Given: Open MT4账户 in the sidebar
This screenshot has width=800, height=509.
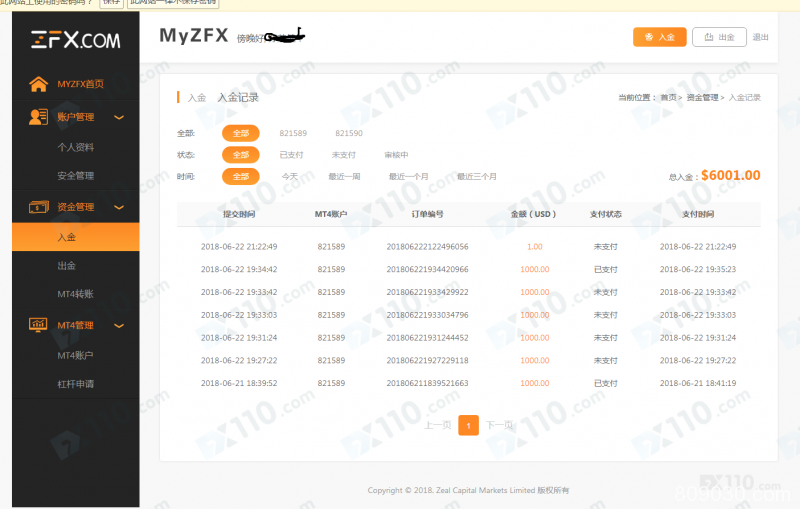Looking at the screenshot, I should tap(76, 355).
